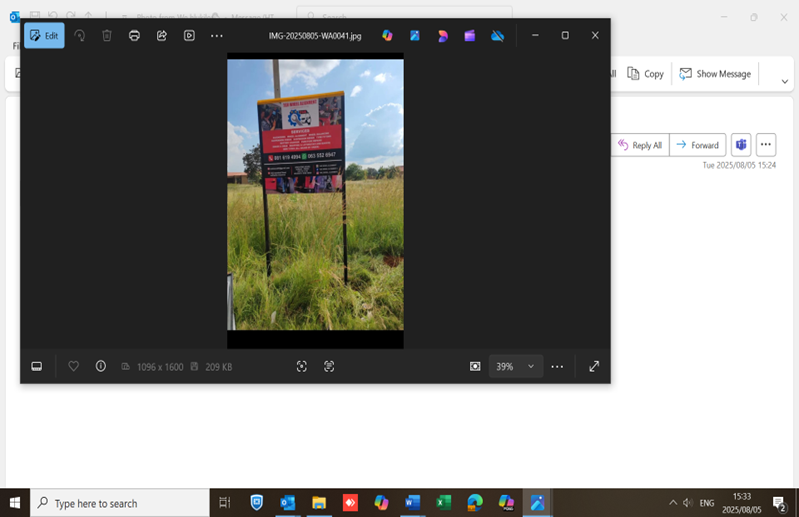Toggle favorite with the heart icon
This screenshot has height=517, width=799.
[73, 367]
